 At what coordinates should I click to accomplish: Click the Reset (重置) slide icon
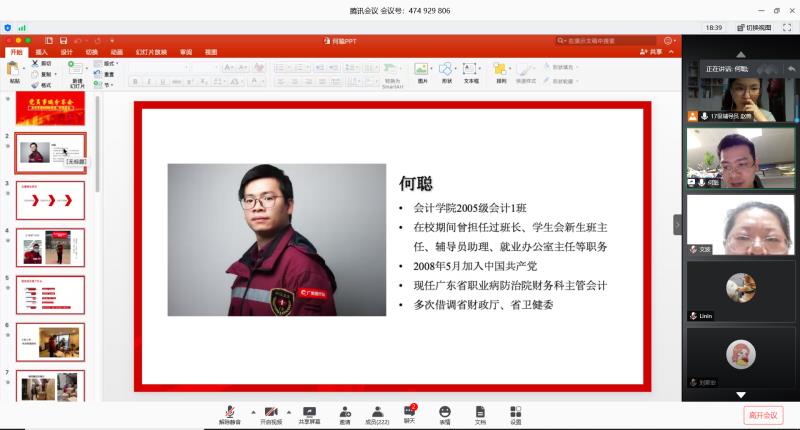point(98,74)
